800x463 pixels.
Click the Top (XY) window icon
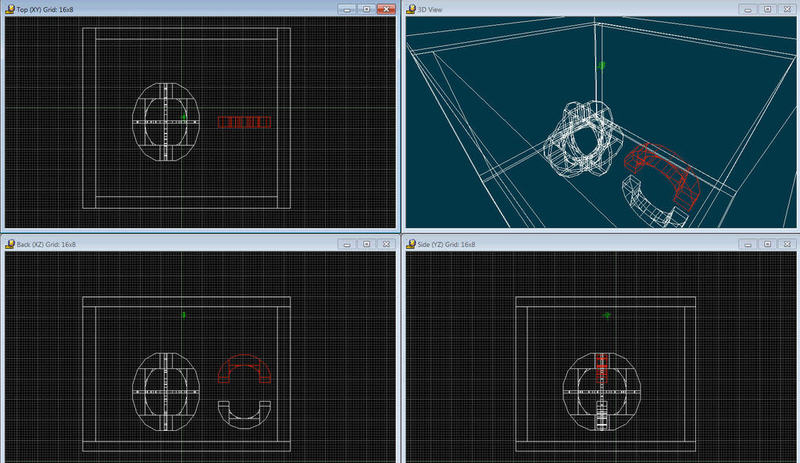9,8
